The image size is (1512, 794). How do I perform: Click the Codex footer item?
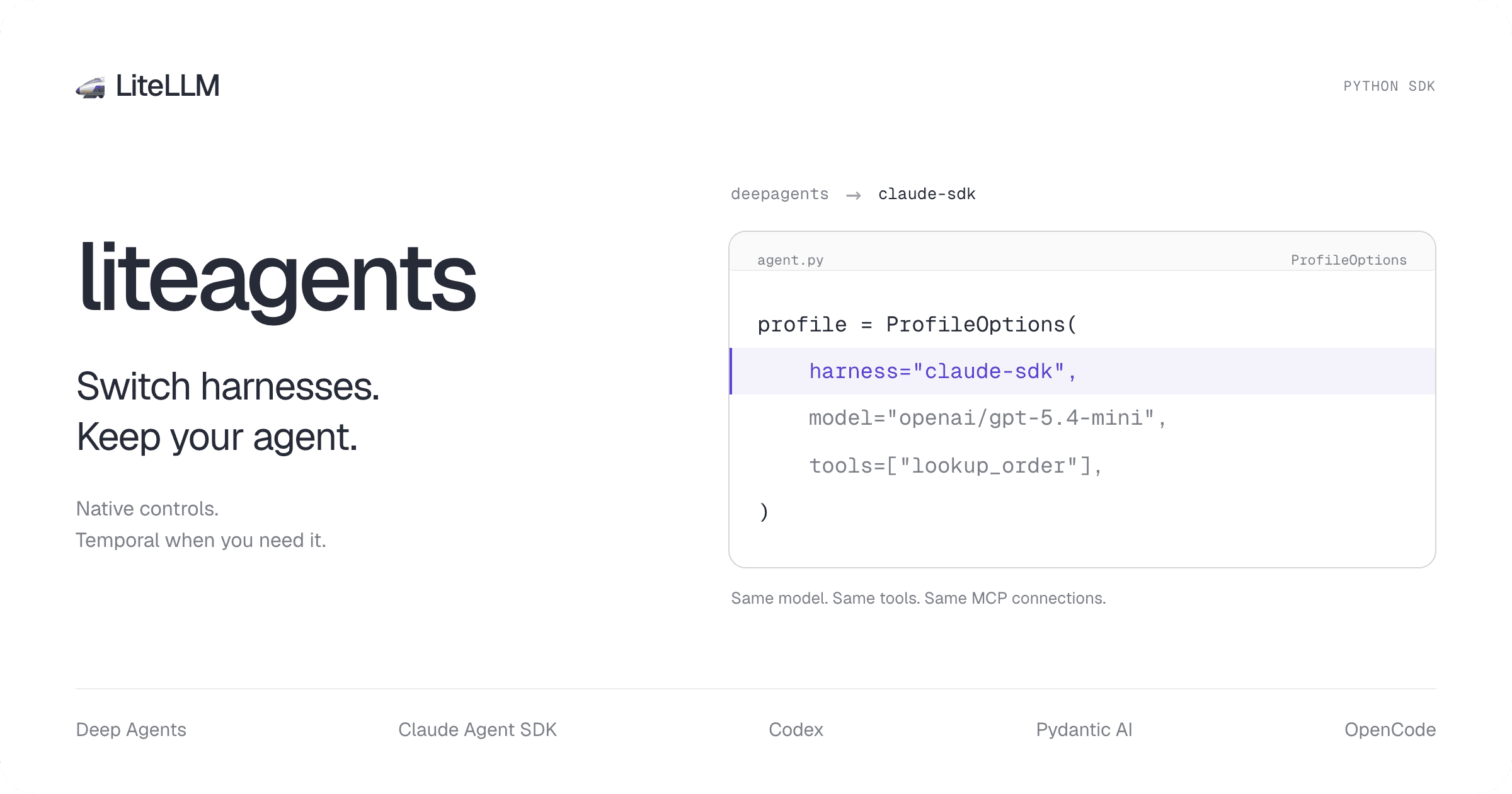click(796, 730)
